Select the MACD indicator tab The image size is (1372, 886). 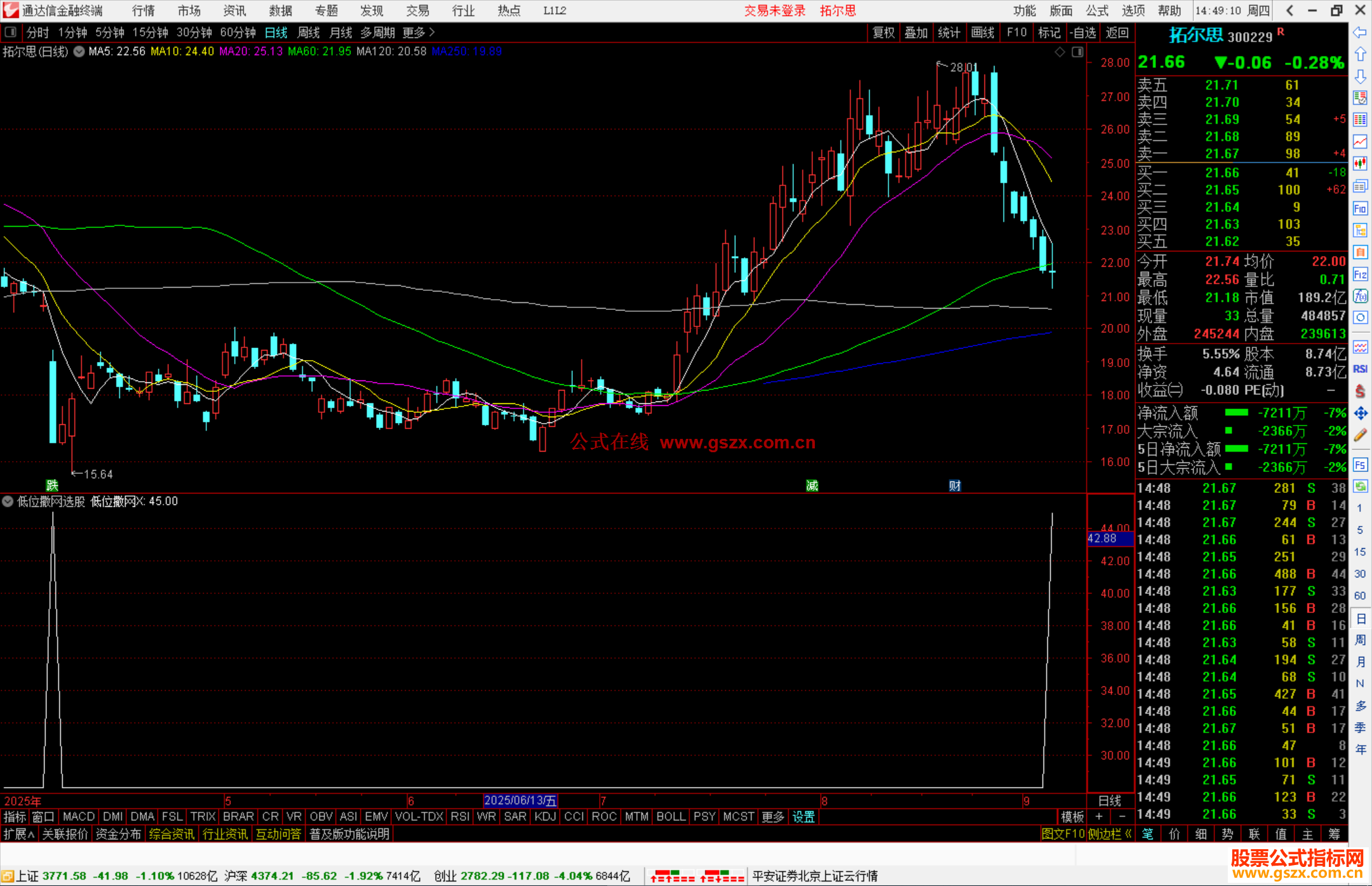point(79,817)
